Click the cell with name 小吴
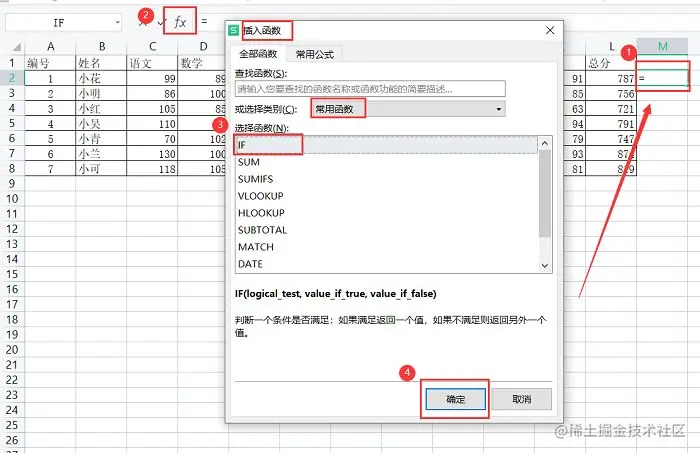The width and height of the screenshot is (700, 453). click(101, 124)
